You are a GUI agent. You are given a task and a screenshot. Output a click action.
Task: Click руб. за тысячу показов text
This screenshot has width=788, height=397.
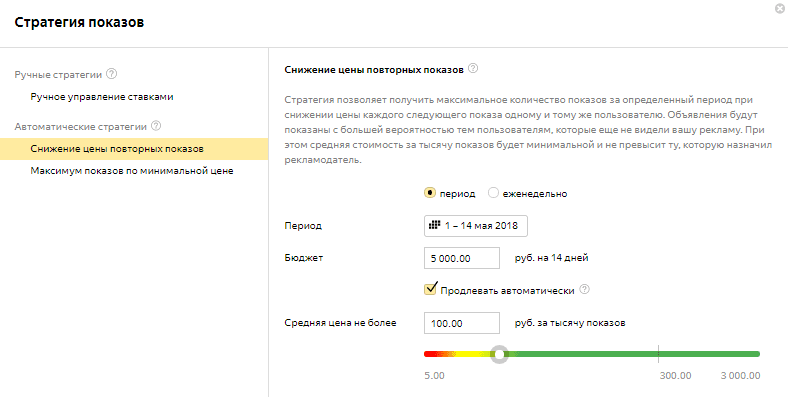[570, 323]
